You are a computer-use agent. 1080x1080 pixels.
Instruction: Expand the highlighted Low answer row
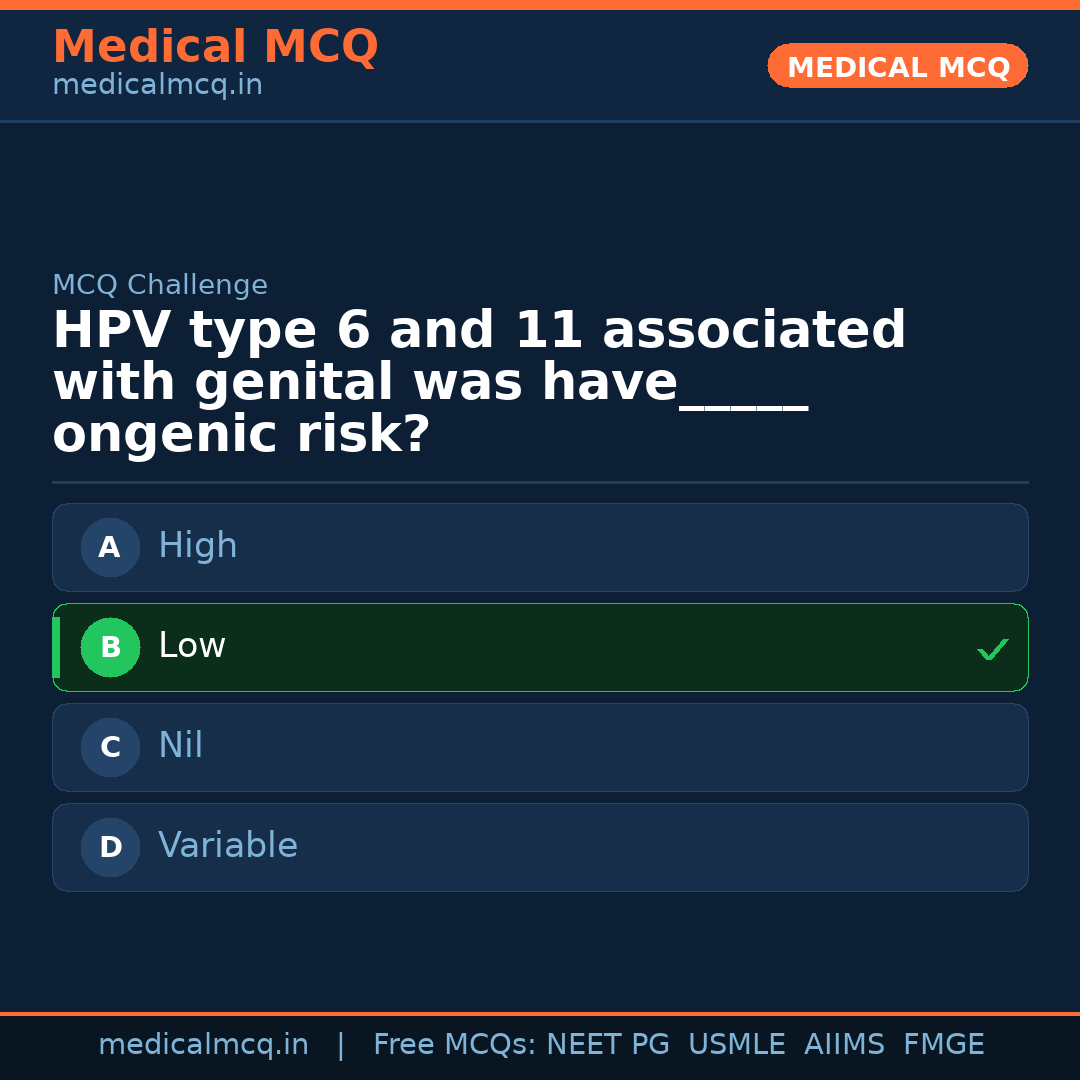(x=540, y=647)
